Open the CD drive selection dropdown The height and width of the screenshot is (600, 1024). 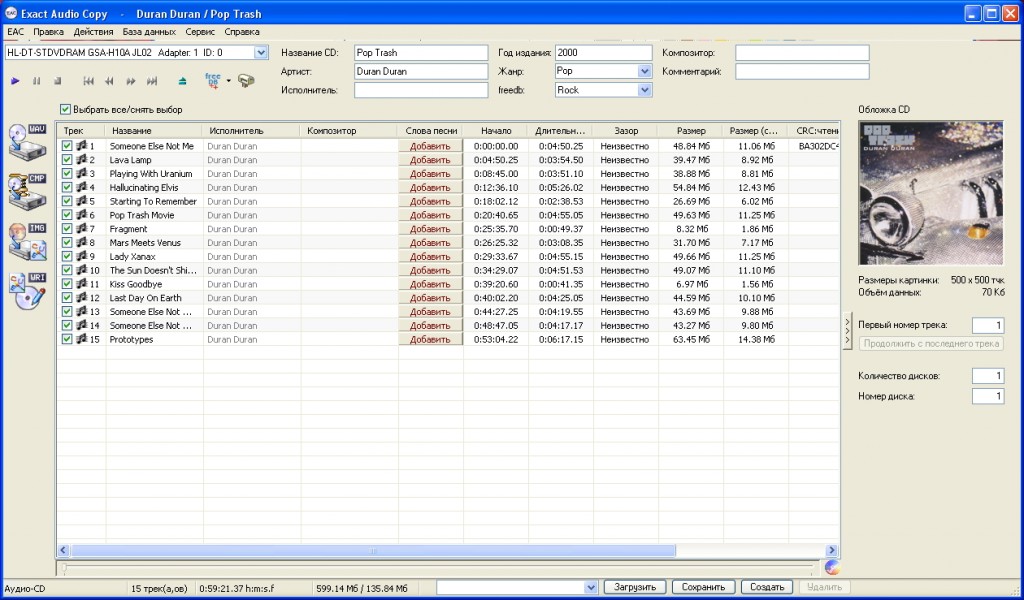click(x=261, y=52)
